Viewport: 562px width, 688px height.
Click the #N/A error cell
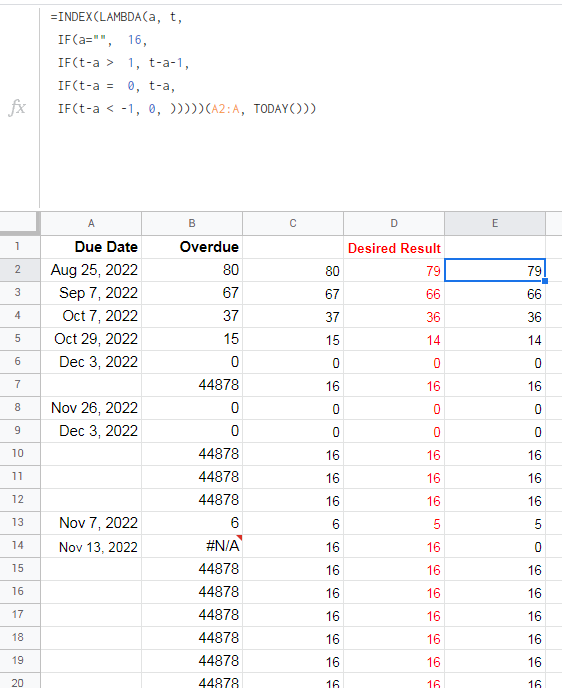coord(192,546)
